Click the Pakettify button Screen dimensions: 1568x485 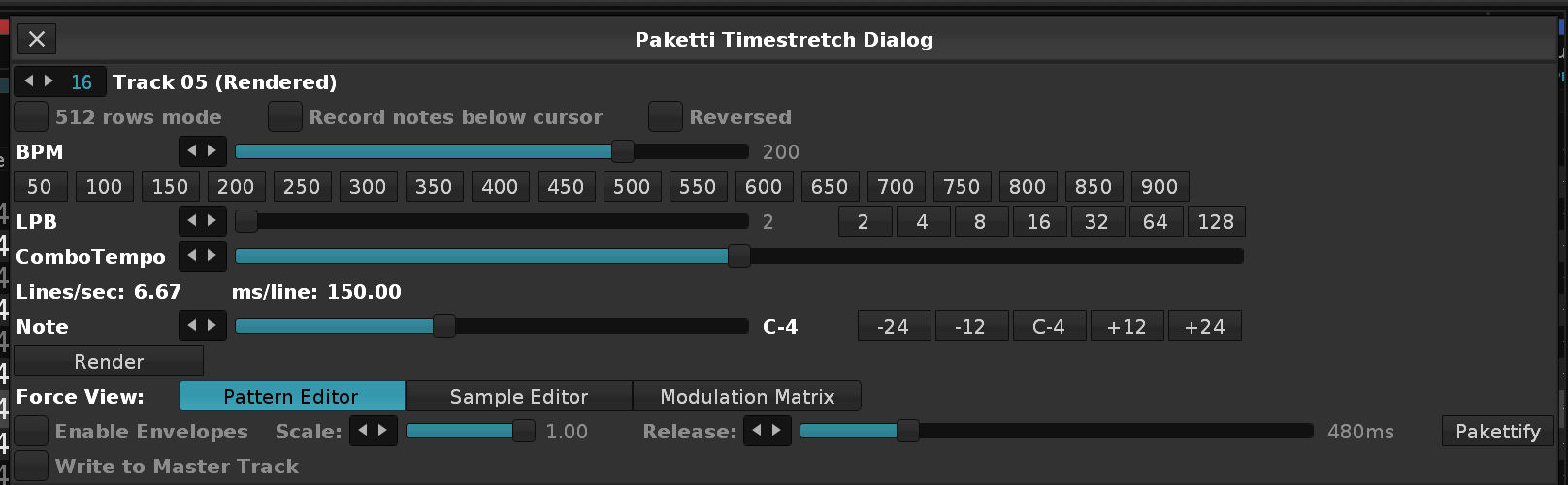point(1498,431)
